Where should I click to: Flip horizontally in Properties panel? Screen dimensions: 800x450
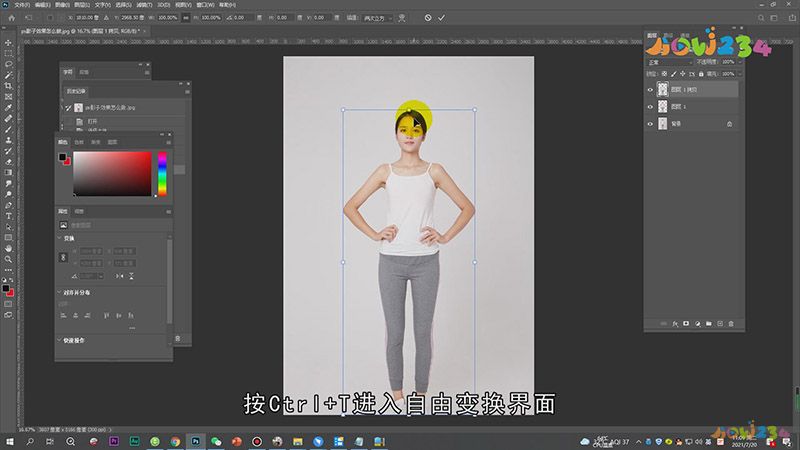[x=119, y=276]
